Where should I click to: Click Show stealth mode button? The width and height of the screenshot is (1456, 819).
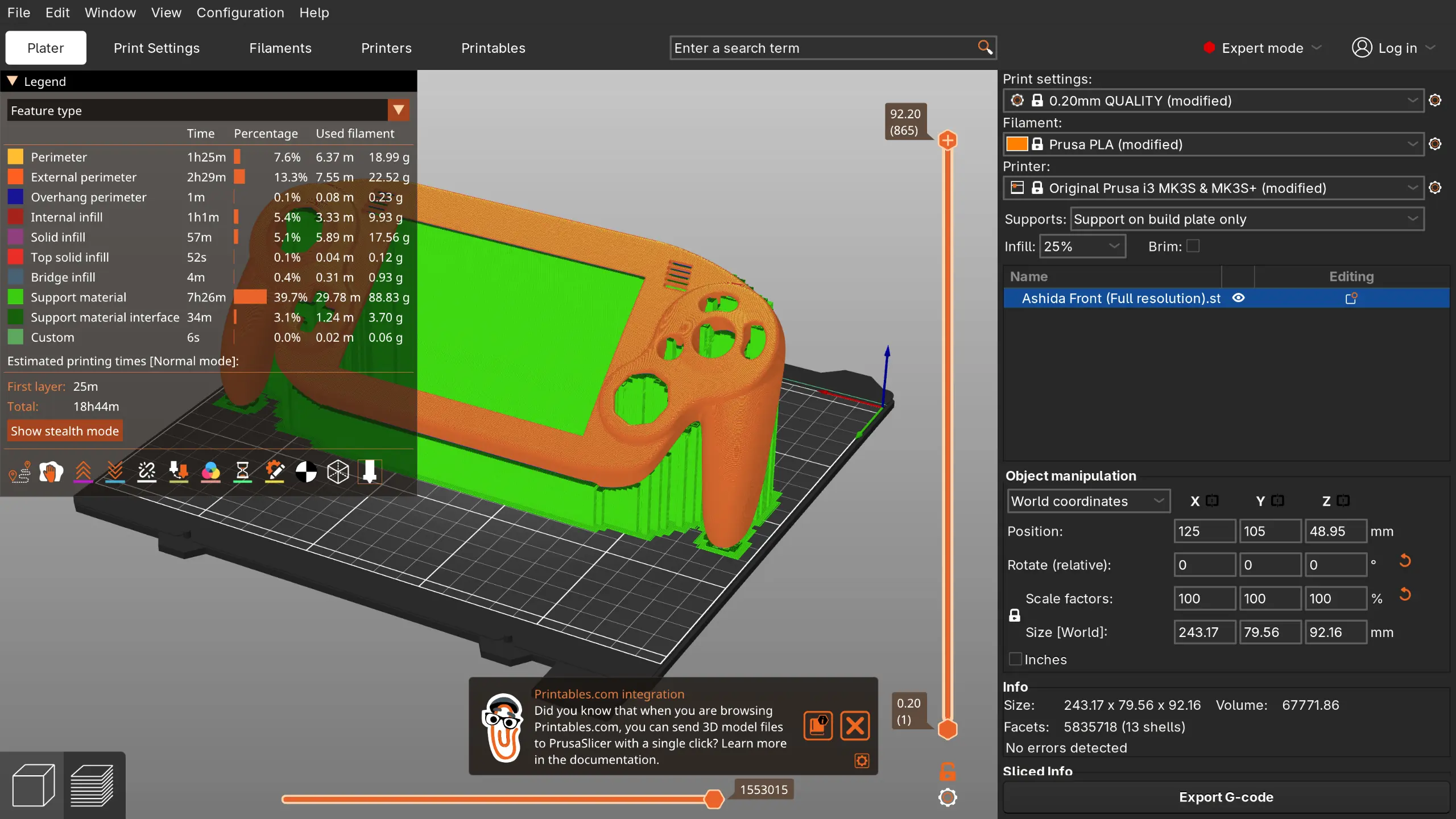click(x=65, y=431)
